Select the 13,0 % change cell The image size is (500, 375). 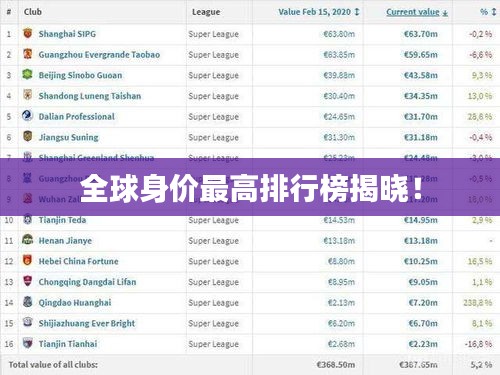(x=480, y=96)
